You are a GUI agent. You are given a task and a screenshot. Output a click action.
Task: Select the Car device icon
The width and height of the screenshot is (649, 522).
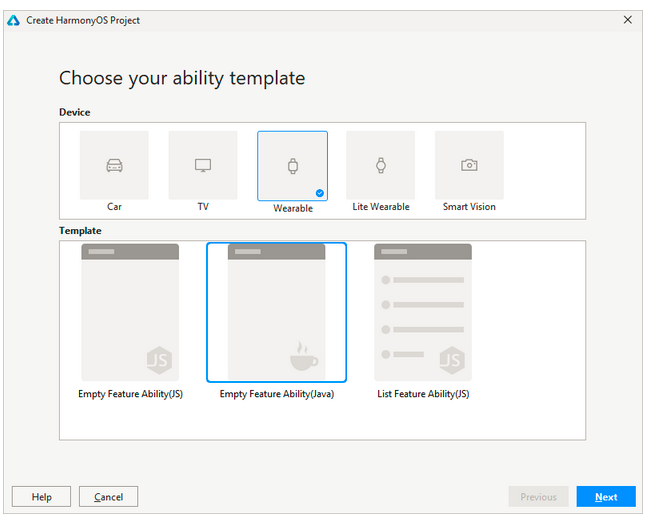(114, 165)
